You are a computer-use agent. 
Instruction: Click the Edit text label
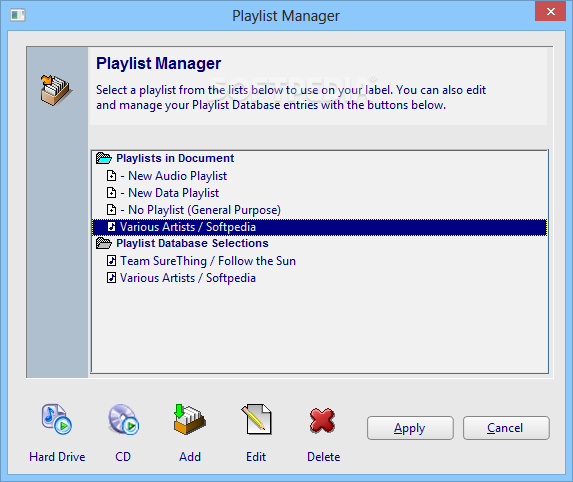[x=256, y=457]
